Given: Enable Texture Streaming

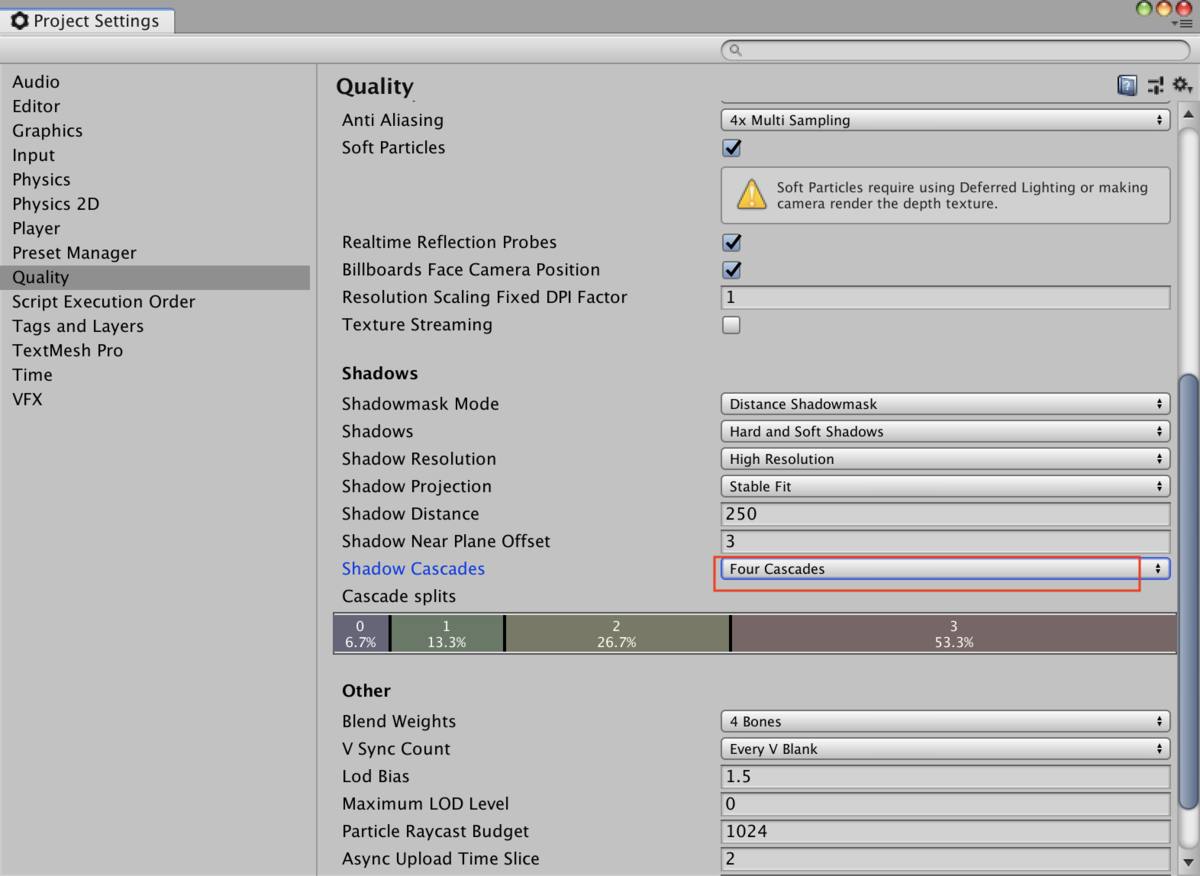Looking at the screenshot, I should pyautogui.click(x=731, y=324).
